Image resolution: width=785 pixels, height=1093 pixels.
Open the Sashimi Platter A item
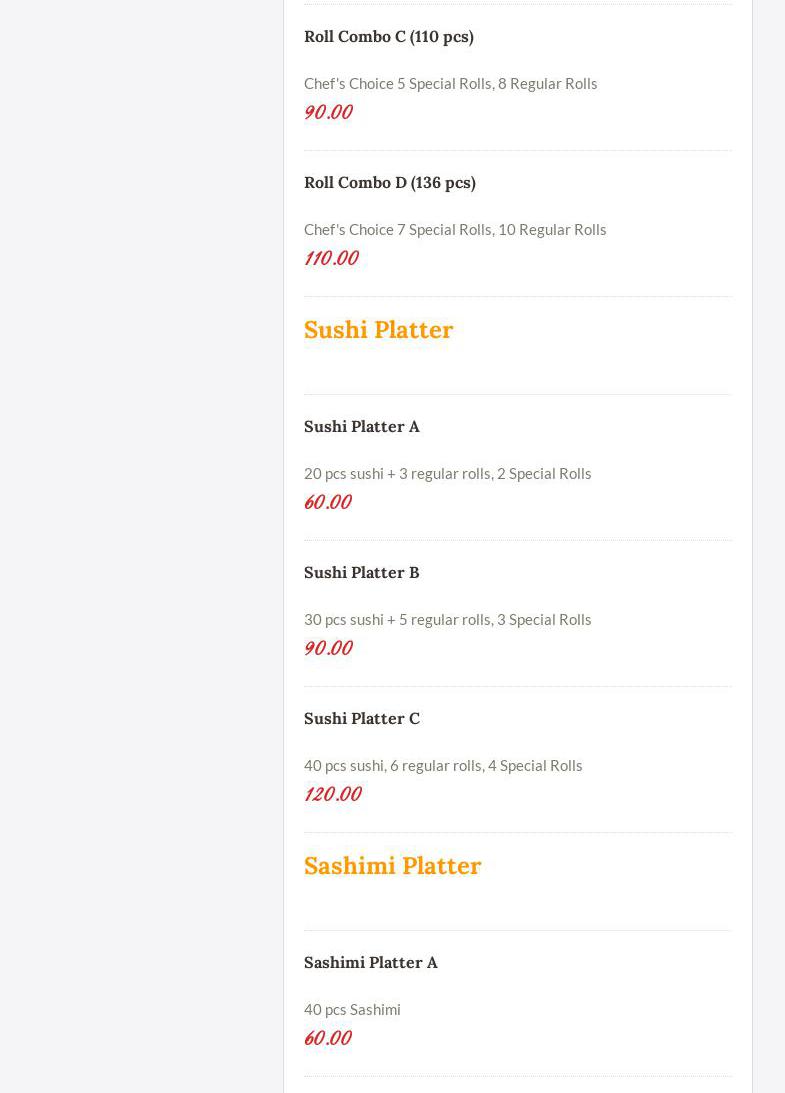click(x=370, y=963)
